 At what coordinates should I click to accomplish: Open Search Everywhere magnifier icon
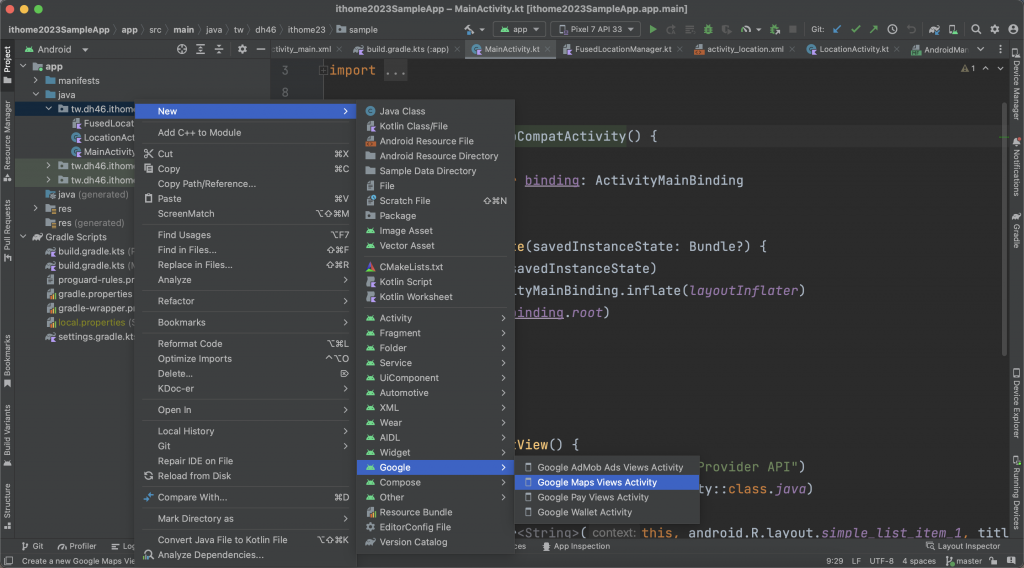point(976,29)
